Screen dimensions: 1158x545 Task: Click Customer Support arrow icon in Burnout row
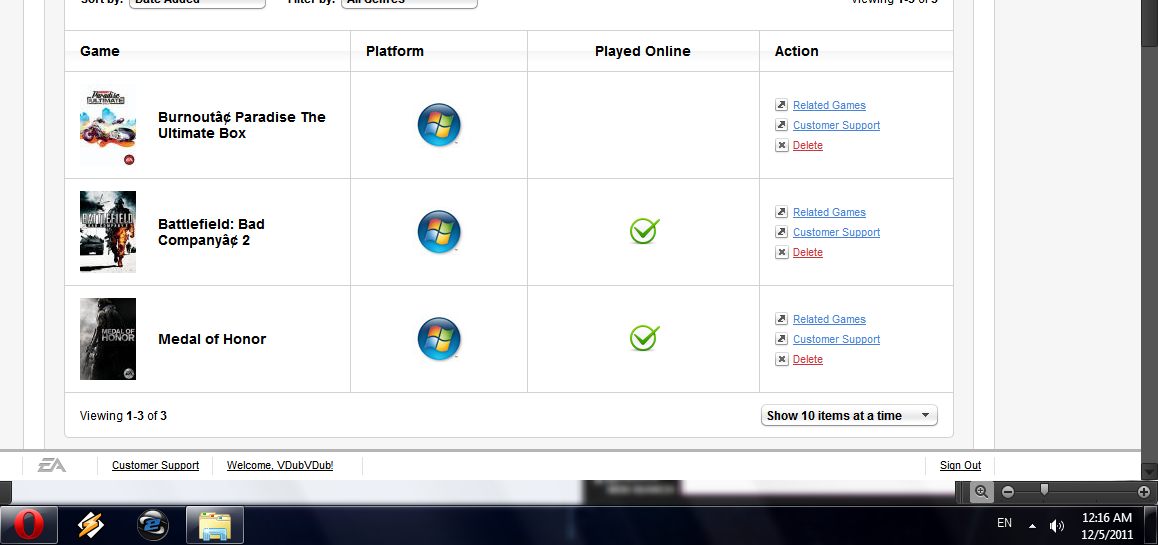781,125
